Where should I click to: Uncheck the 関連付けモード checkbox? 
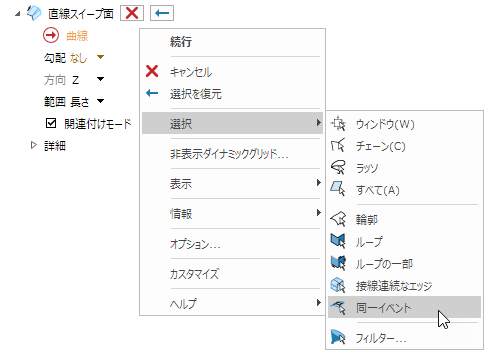(51, 123)
